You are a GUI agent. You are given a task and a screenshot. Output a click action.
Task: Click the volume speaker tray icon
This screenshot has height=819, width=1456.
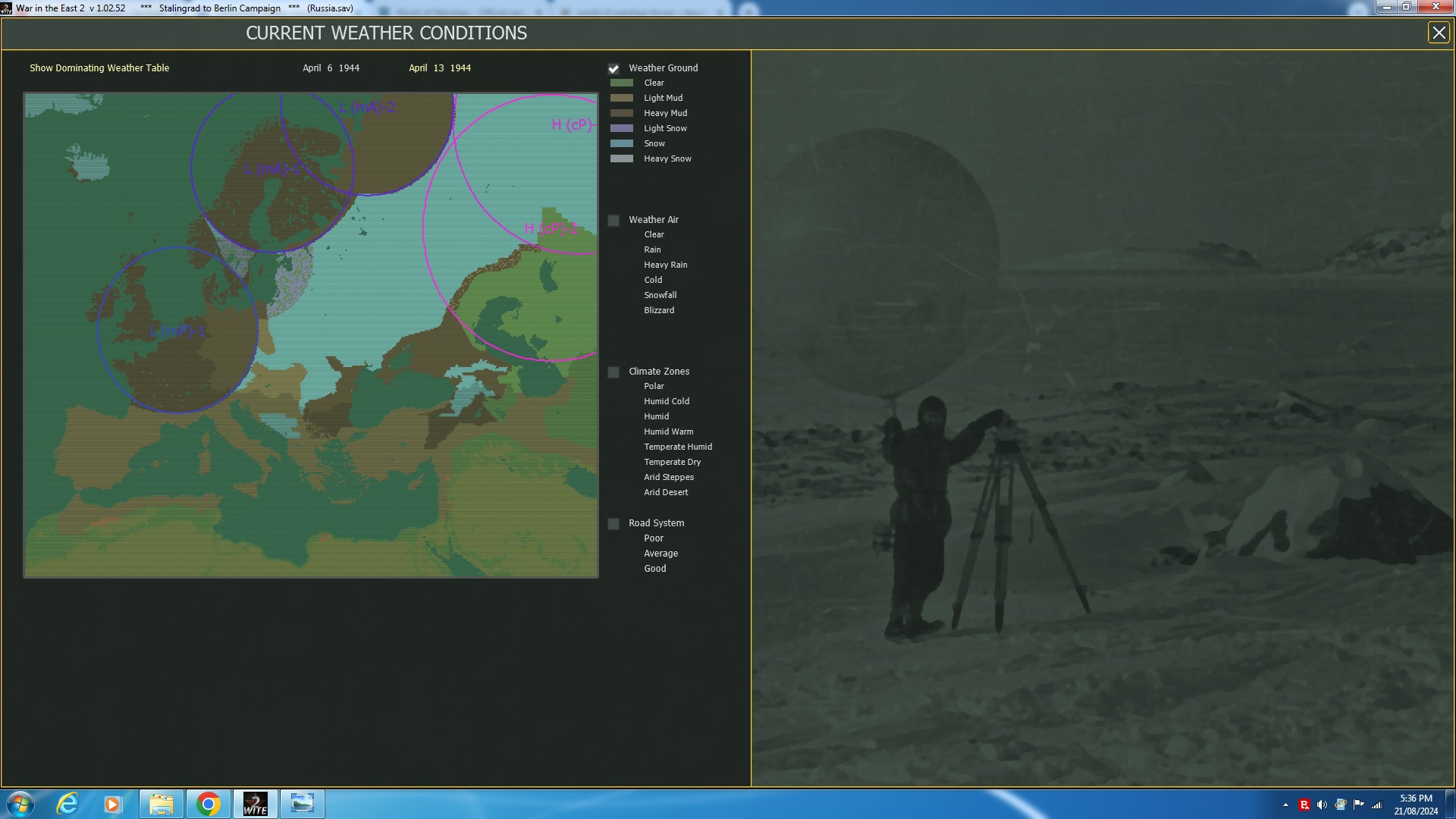coord(1322,805)
